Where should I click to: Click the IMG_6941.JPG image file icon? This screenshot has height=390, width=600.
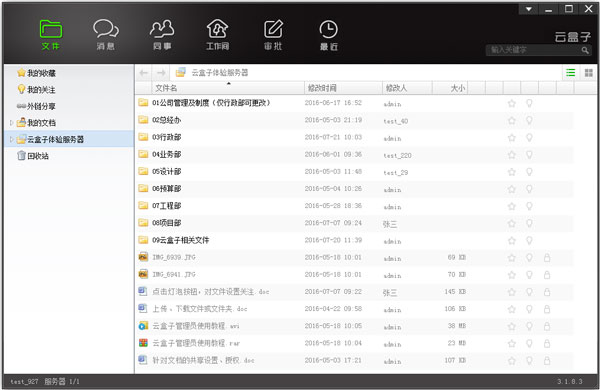click(x=143, y=274)
